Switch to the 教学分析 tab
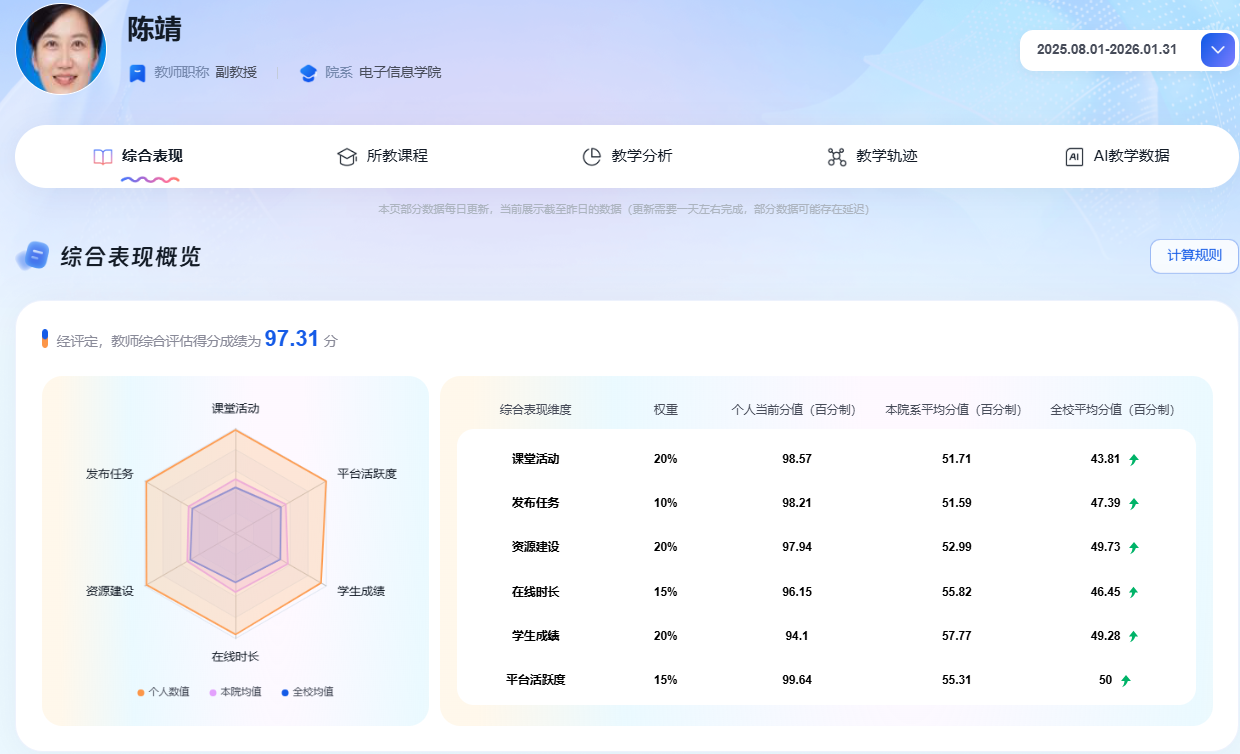Viewport: 1240px width, 754px height. (x=641, y=156)
